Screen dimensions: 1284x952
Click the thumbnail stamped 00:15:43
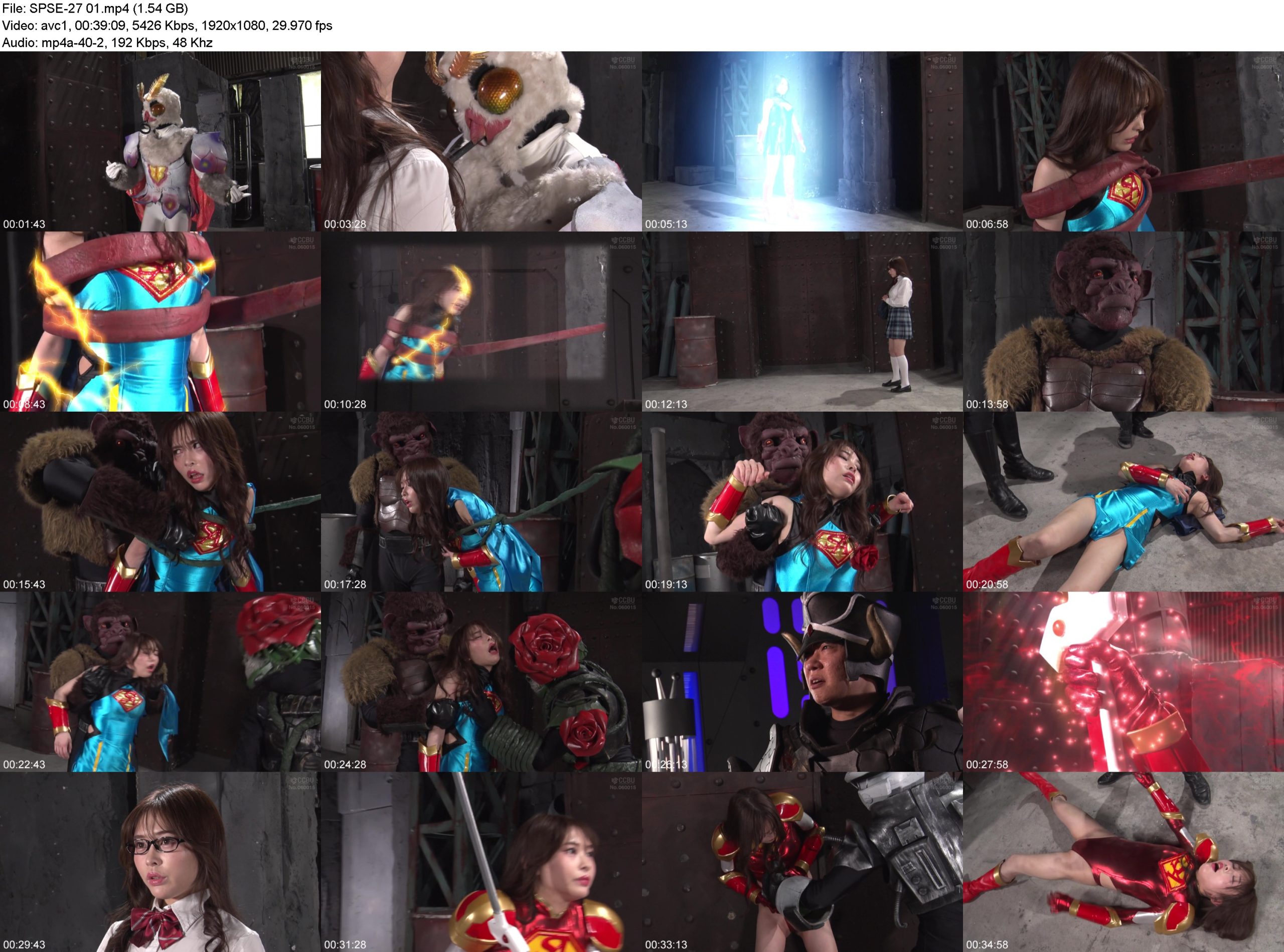pos(160,501)
